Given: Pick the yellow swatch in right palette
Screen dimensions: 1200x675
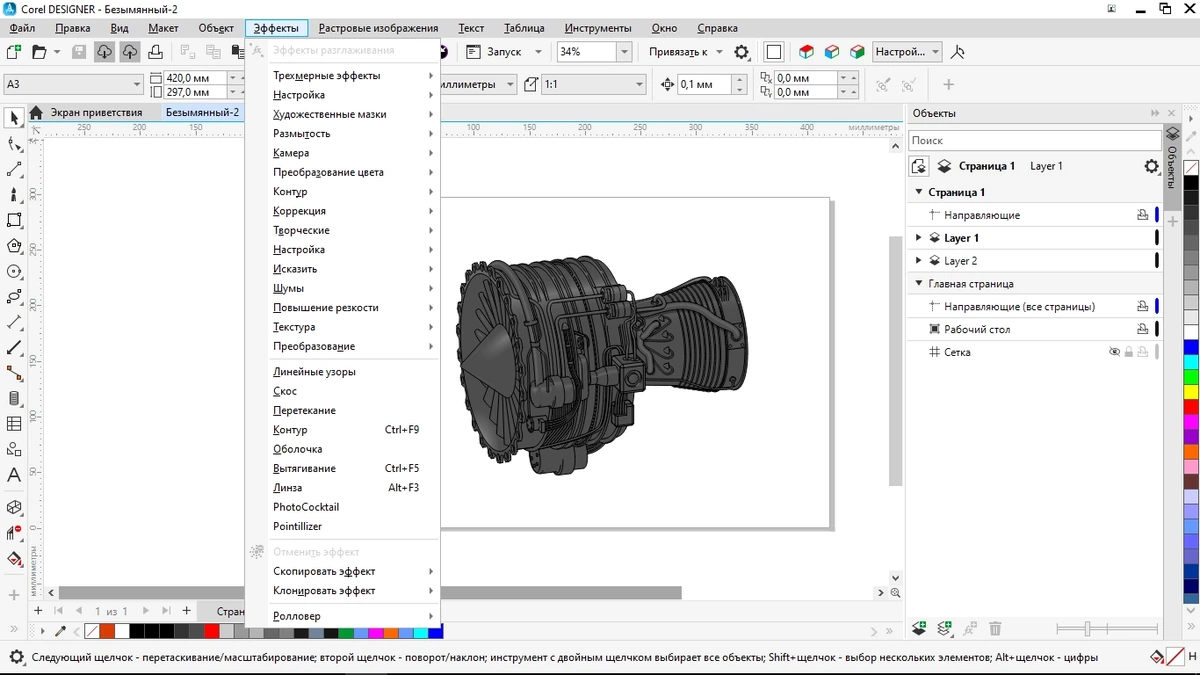Looking at the screenshot, I should click(1191, 392).
